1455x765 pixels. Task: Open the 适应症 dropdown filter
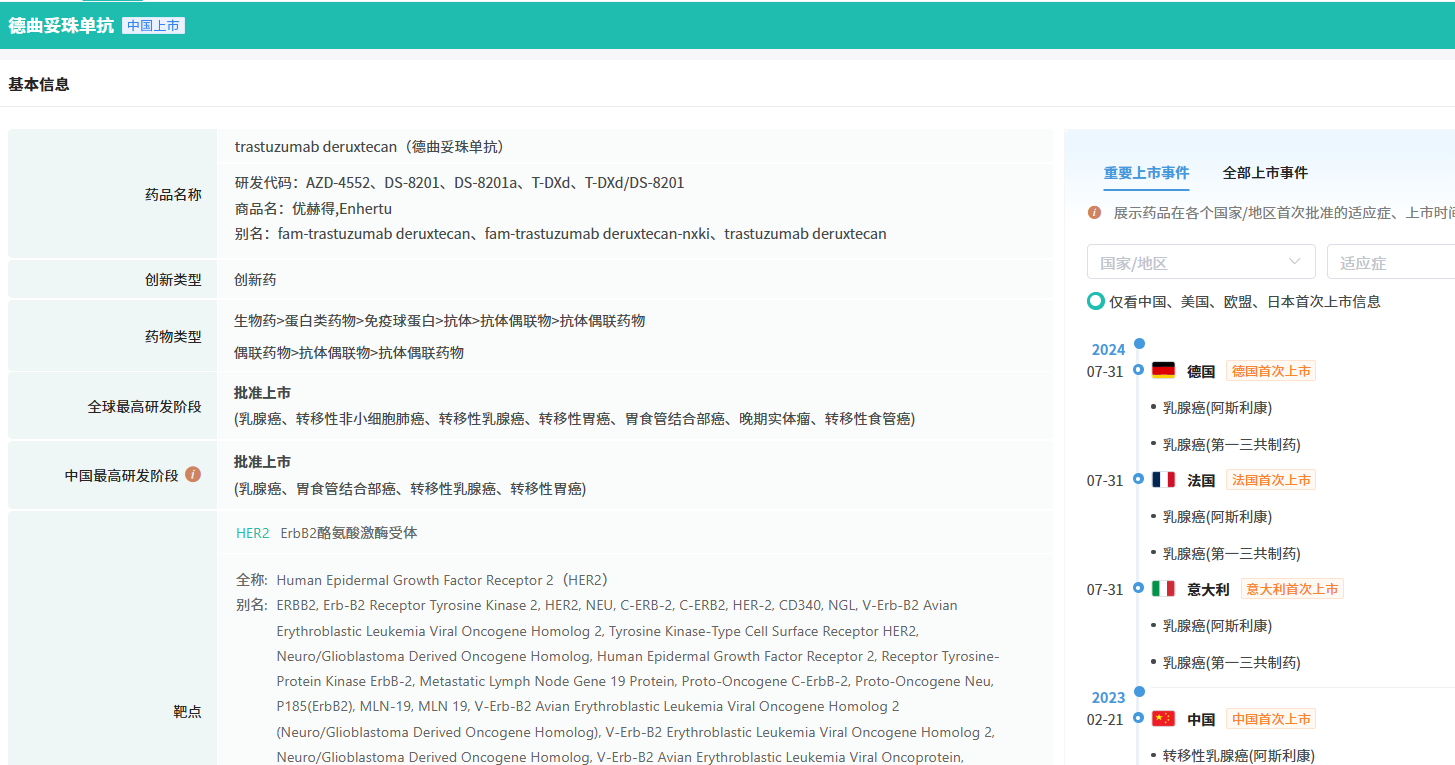tap(1390, 263)
